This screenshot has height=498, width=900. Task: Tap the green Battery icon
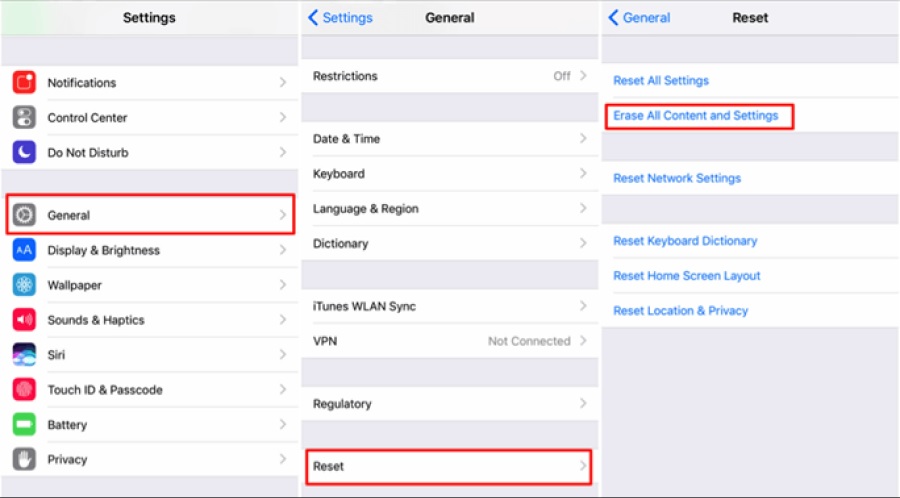coord(24,425)
